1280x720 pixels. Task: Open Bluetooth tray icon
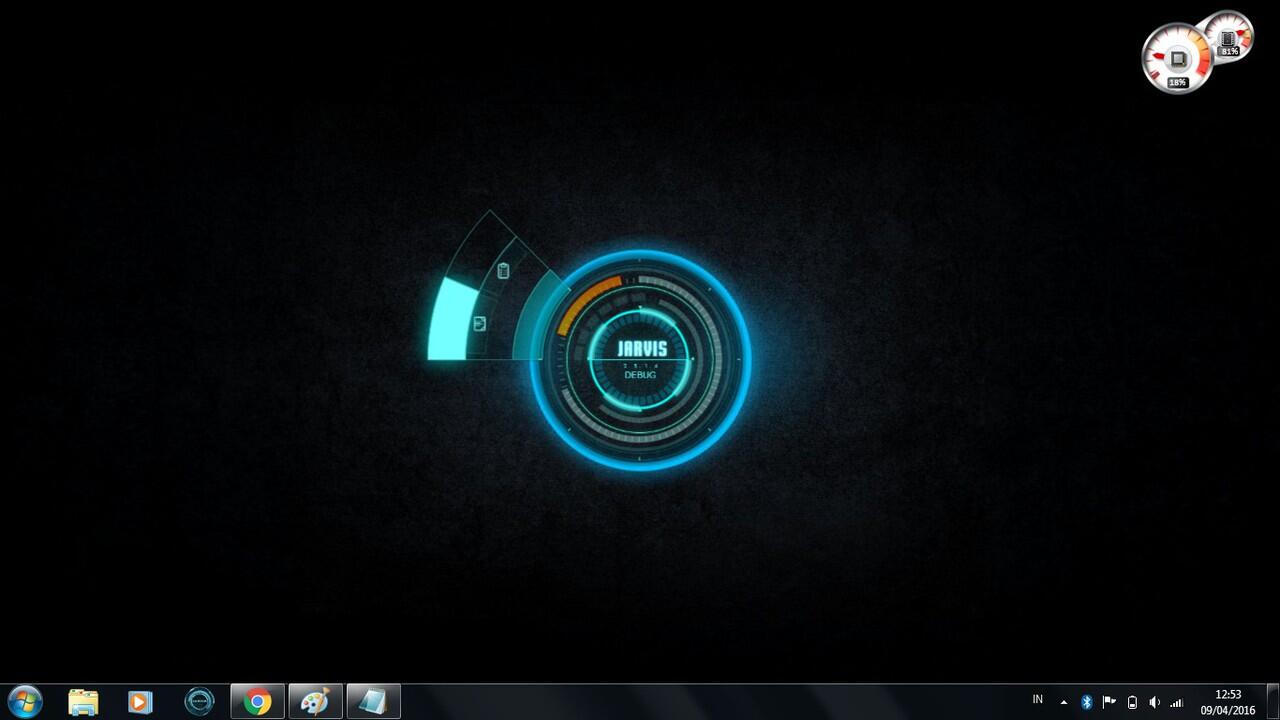pyautogui.click(x=1086, y=702)
